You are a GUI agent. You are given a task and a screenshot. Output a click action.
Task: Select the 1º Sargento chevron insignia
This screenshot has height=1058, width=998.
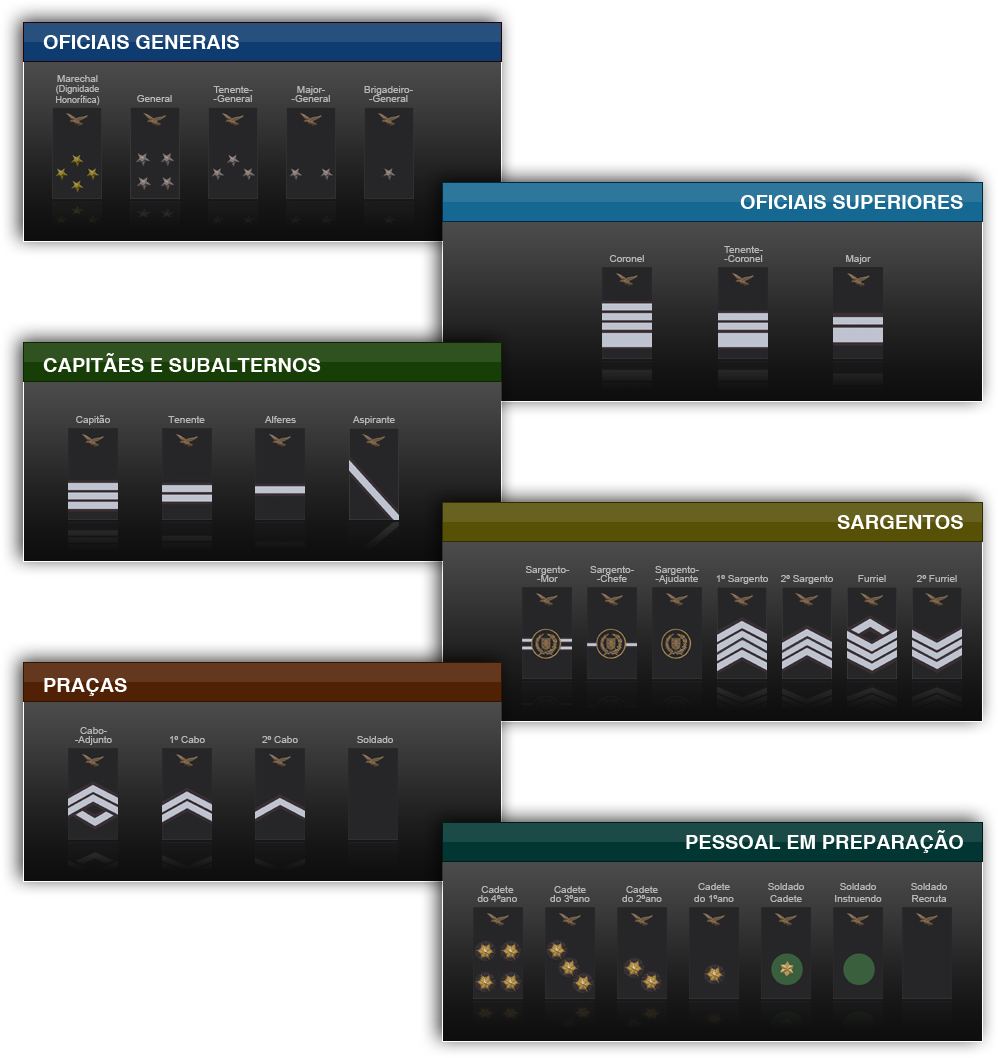pyautogui.click(x=742, y=633)
